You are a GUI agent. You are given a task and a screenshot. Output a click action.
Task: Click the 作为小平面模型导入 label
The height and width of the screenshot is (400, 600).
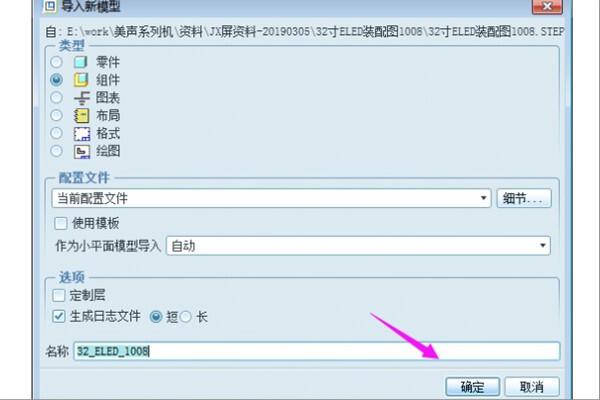pos(108,246)
